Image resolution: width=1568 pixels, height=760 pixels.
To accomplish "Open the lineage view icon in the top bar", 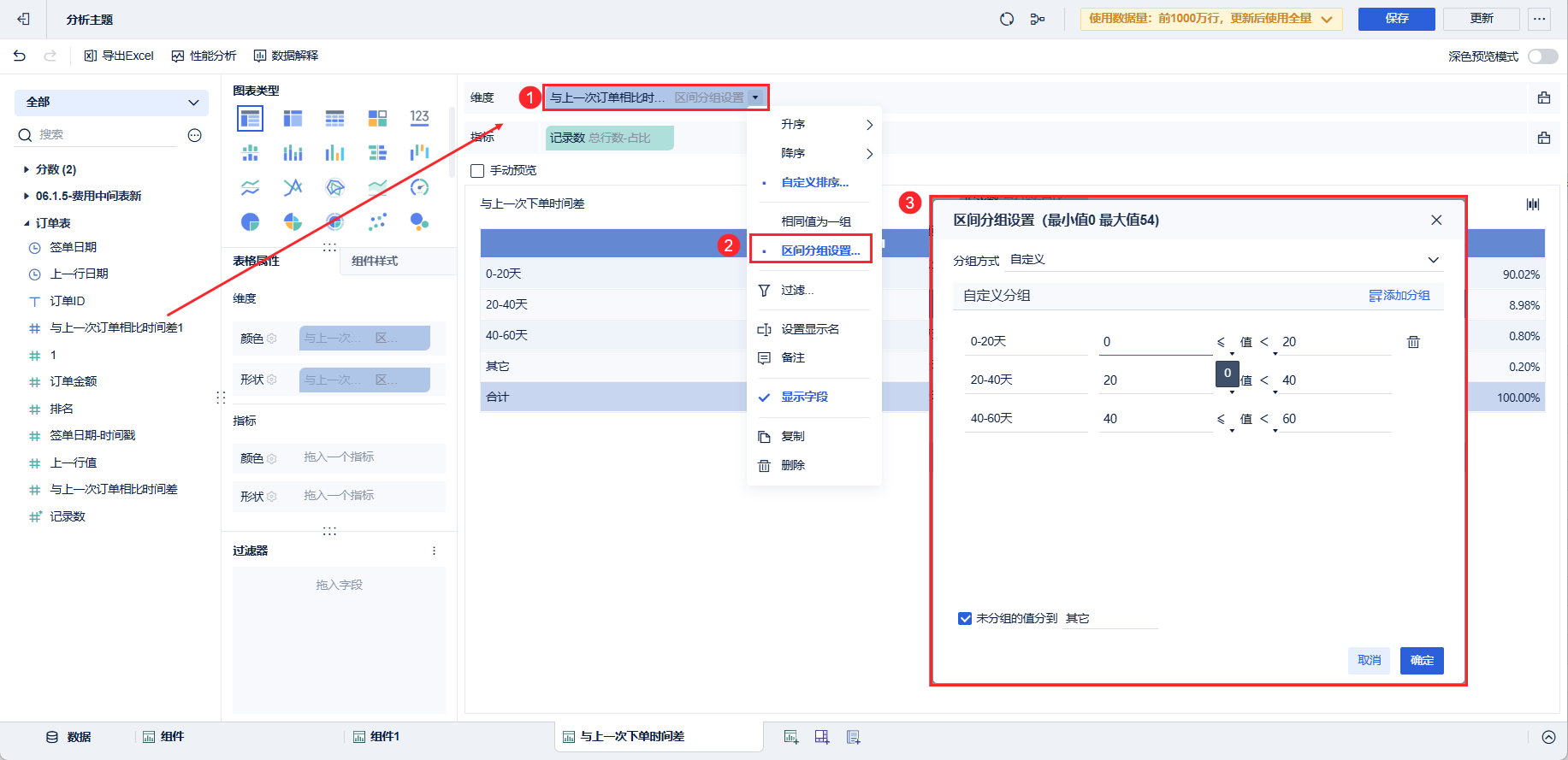I will (1038, 19).
